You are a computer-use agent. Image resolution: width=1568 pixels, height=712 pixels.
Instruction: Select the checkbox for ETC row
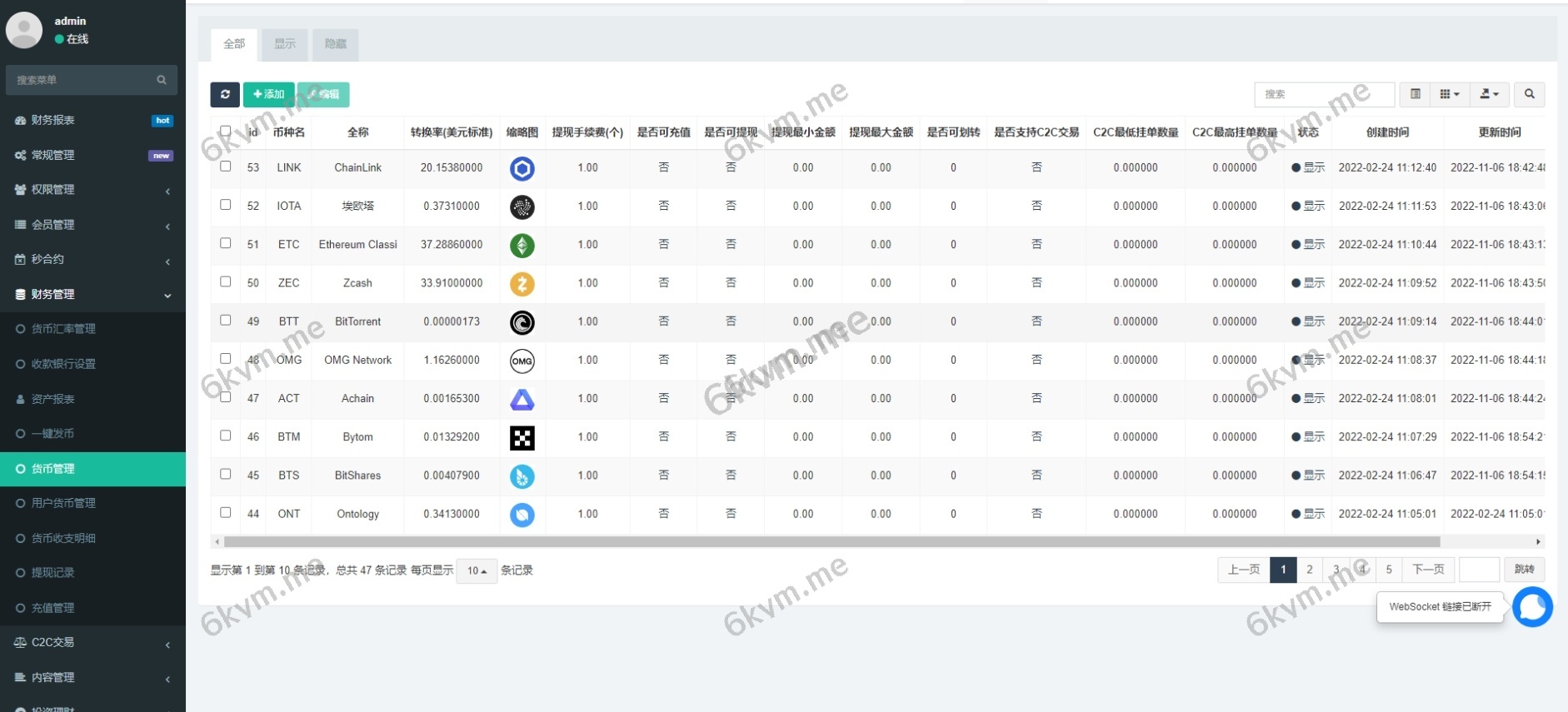(x=226, y=243)
